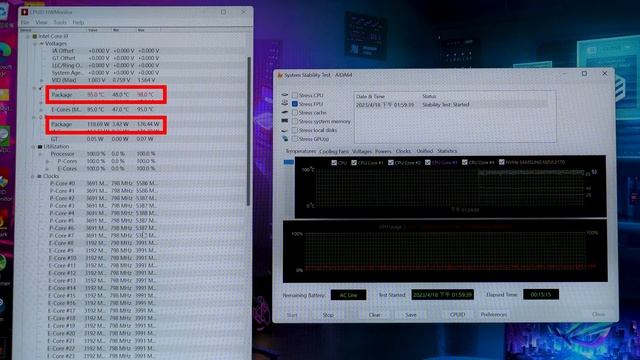Viewport: 640px width, 360px height.
Task: Expand the Processor utilization row
Action: [41, 154]
